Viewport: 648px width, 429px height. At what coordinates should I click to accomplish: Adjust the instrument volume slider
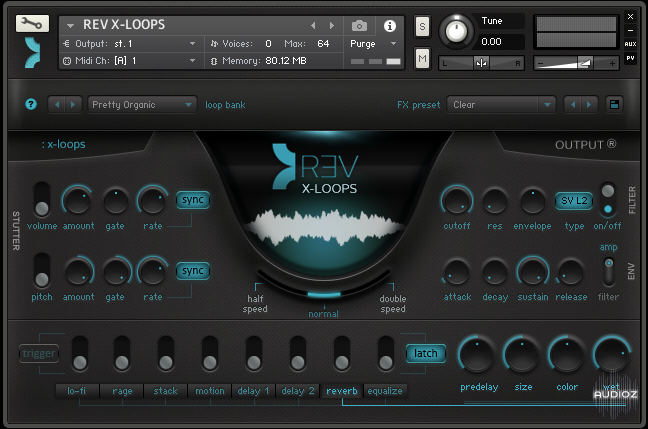click(x=576, y=63)
